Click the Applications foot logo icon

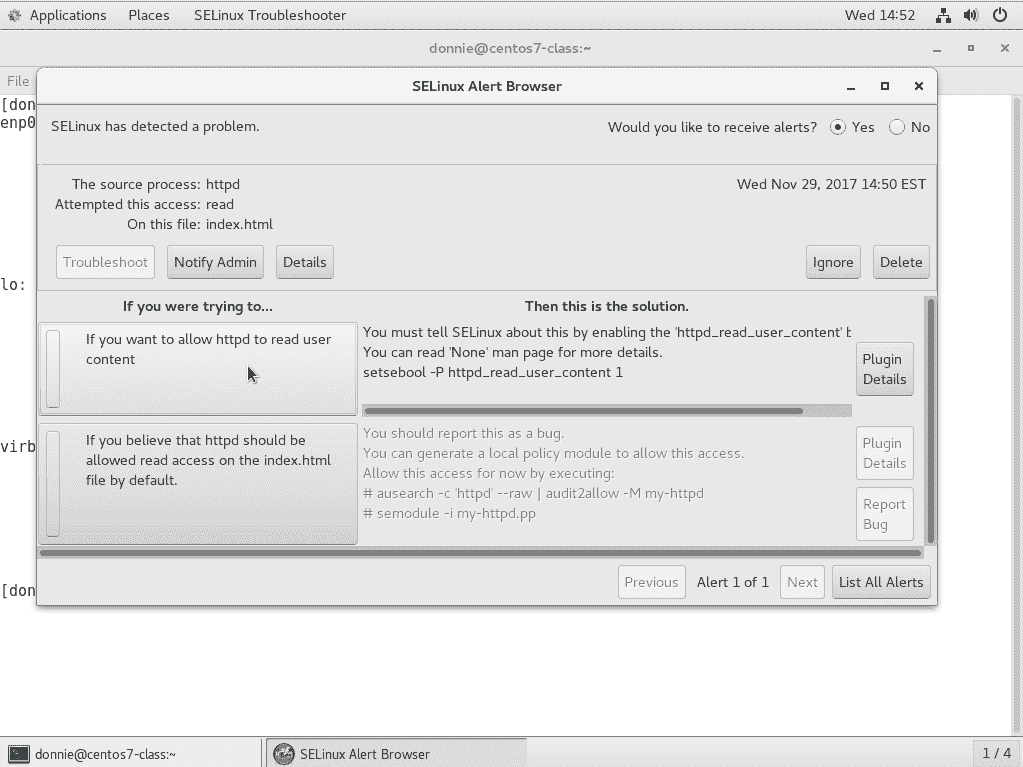coord(14,15)
